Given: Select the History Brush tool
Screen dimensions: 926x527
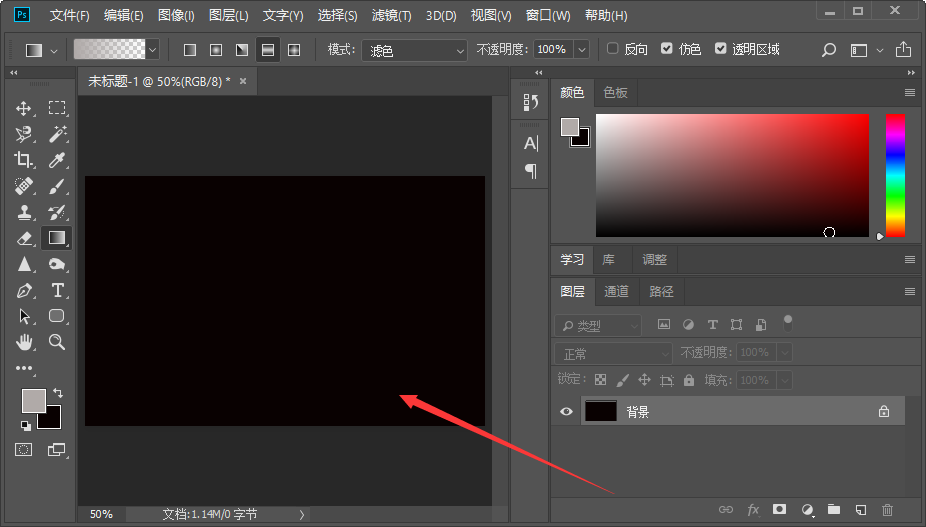Looking at the screenshot, I should click(57, 212).
